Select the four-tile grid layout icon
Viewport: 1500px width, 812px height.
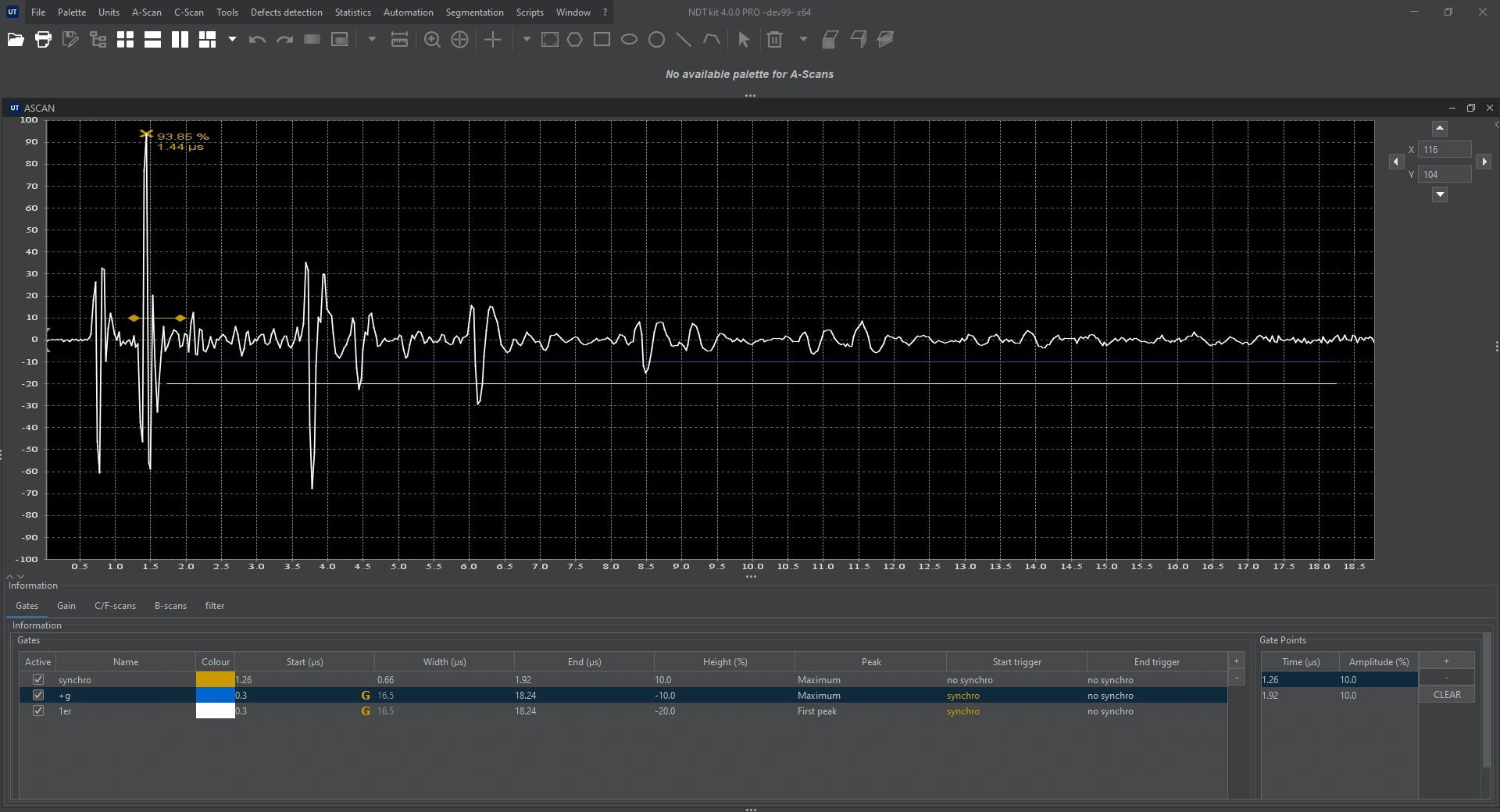pos(125,40)
